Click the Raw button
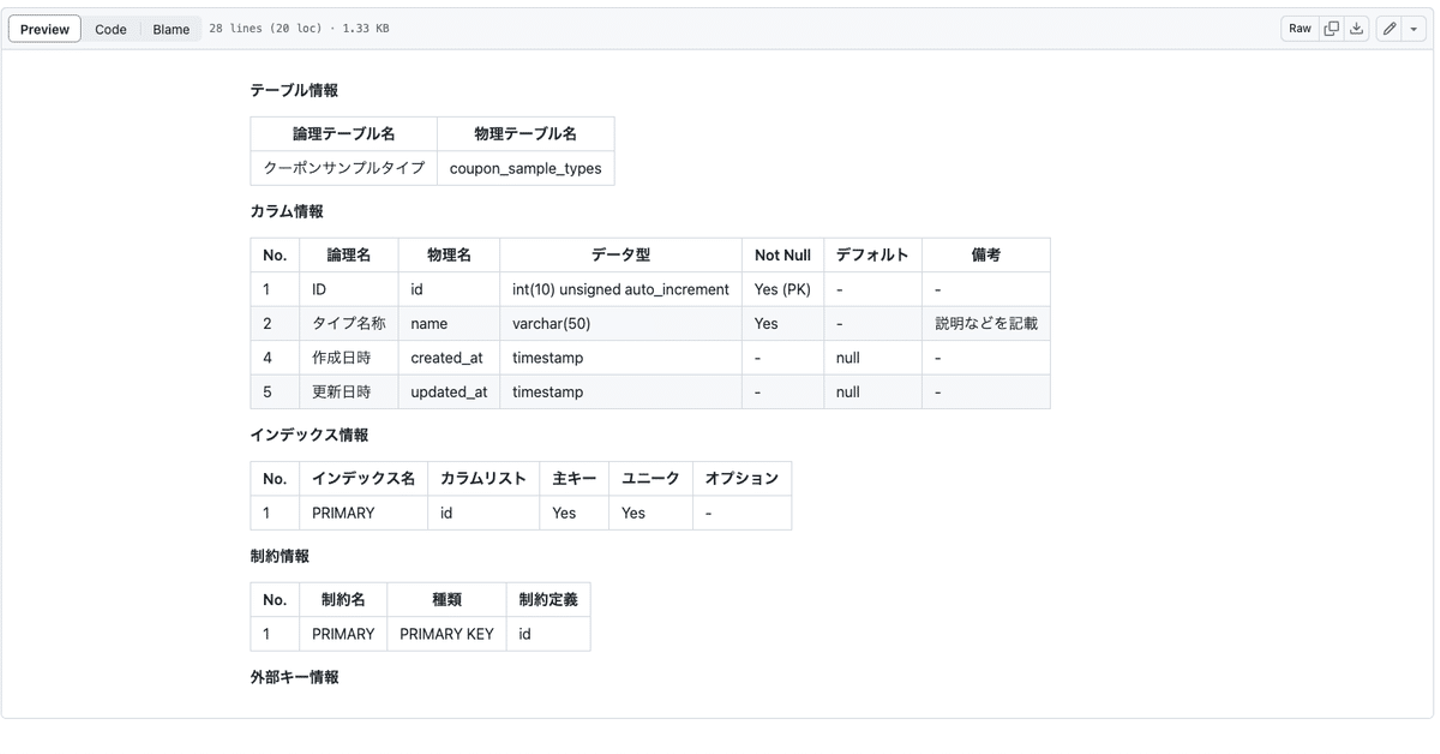 pyautogui.click(x=1299, y=29)
